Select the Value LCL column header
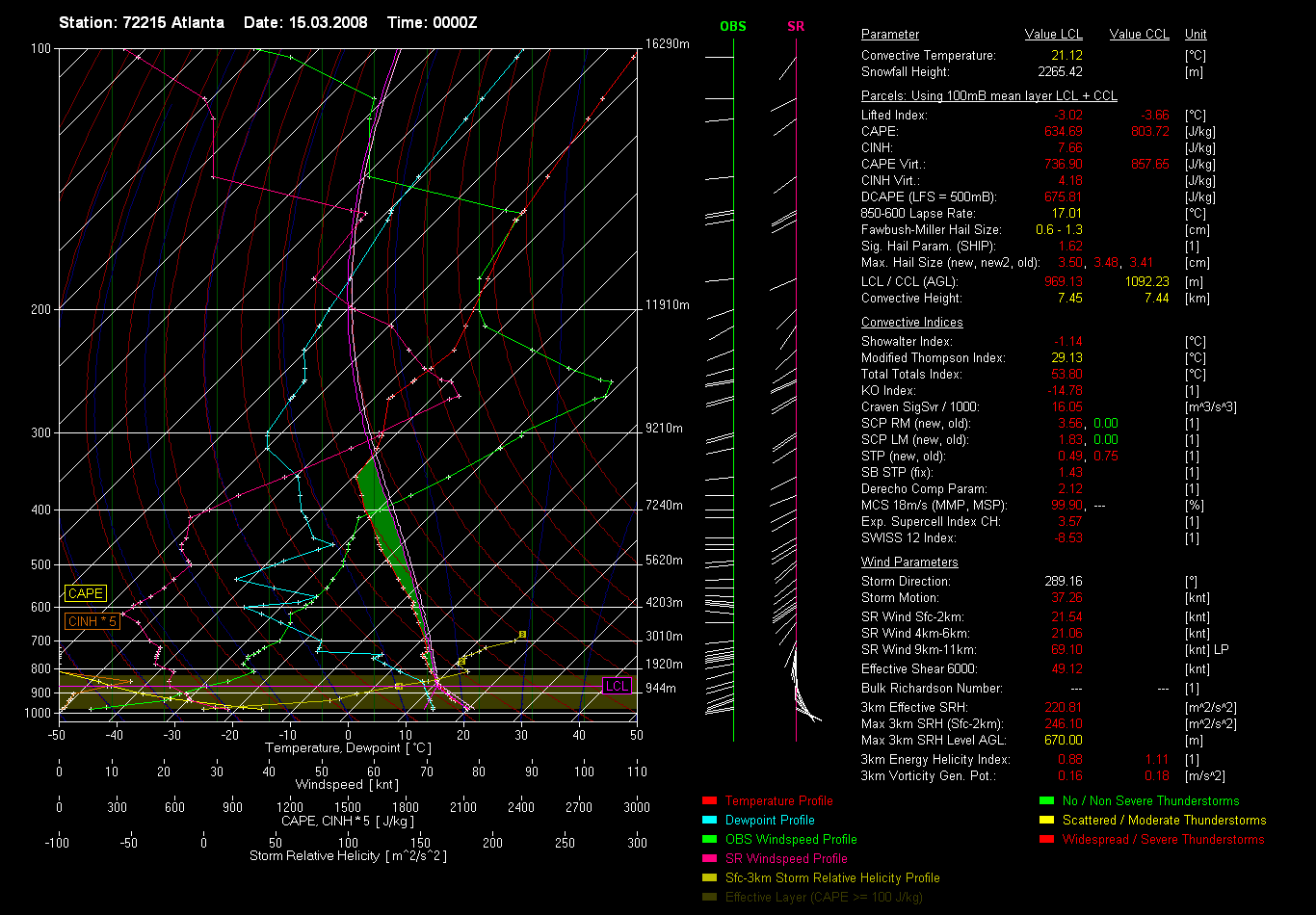 point(1055,35)
